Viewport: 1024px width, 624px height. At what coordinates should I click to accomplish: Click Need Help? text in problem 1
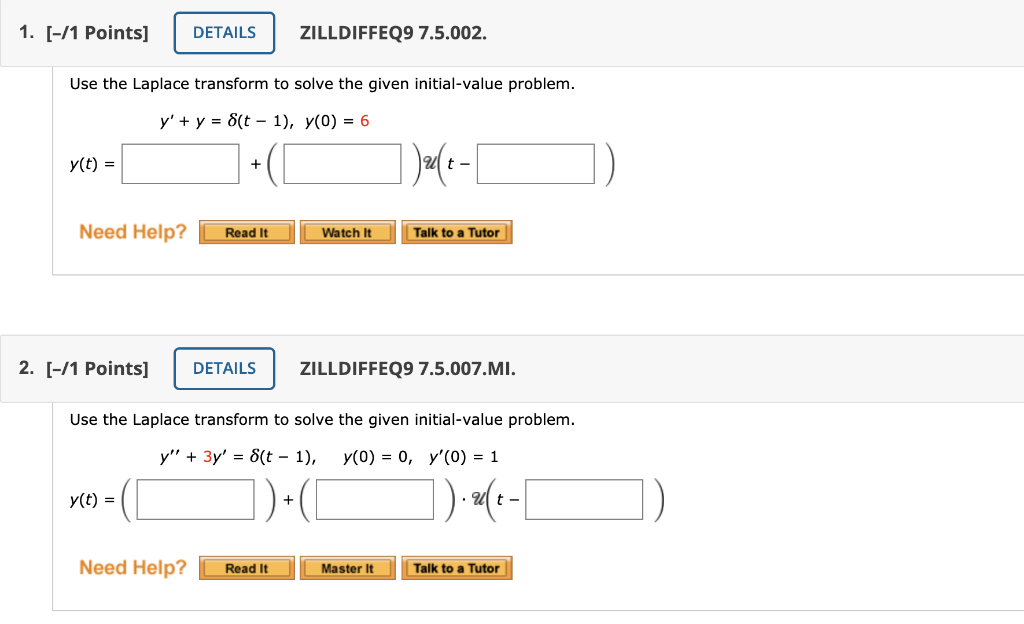(x=131, y=232)
